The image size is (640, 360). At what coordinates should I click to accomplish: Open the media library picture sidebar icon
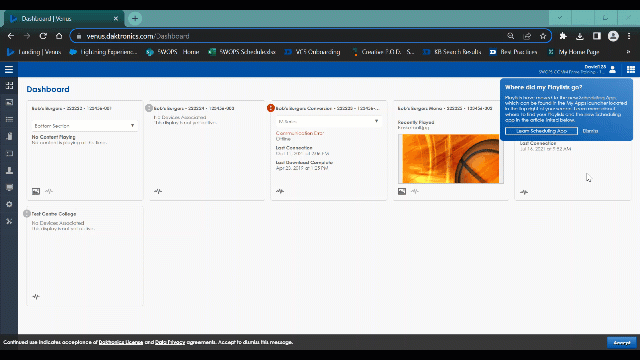pos(9,102)
